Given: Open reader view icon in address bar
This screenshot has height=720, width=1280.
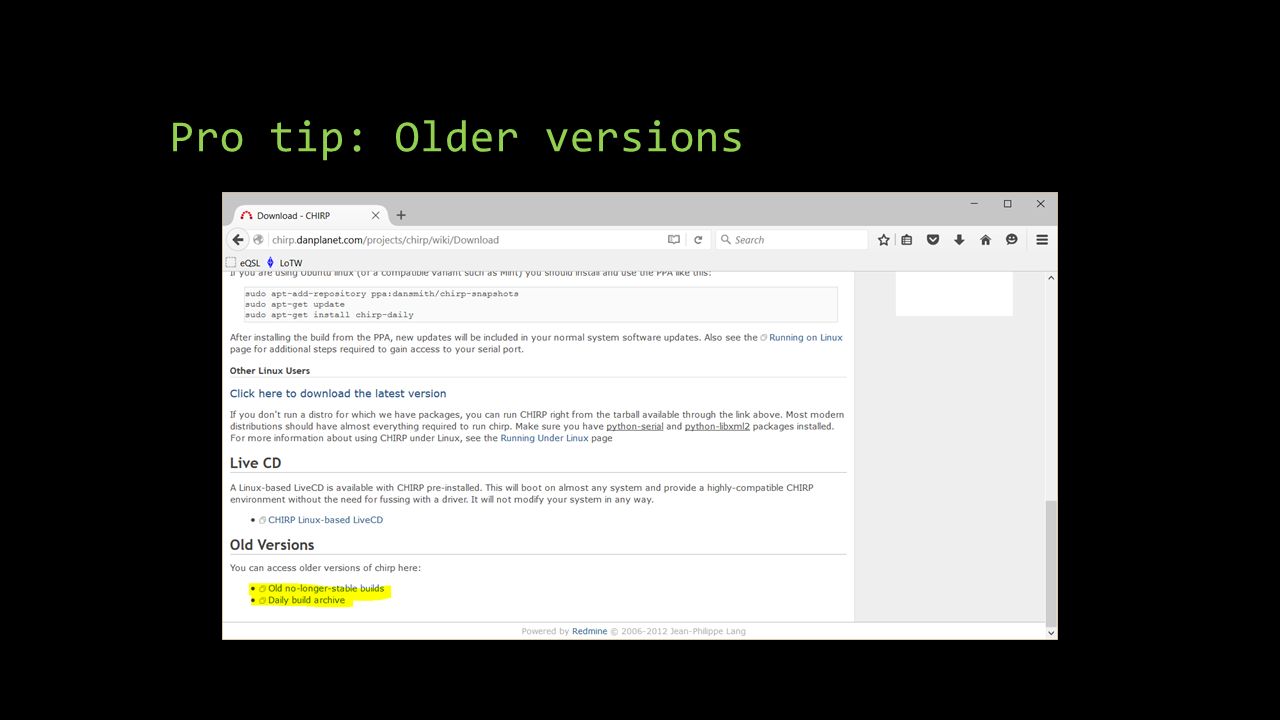Looking at the screenshot, I should 674,240.
